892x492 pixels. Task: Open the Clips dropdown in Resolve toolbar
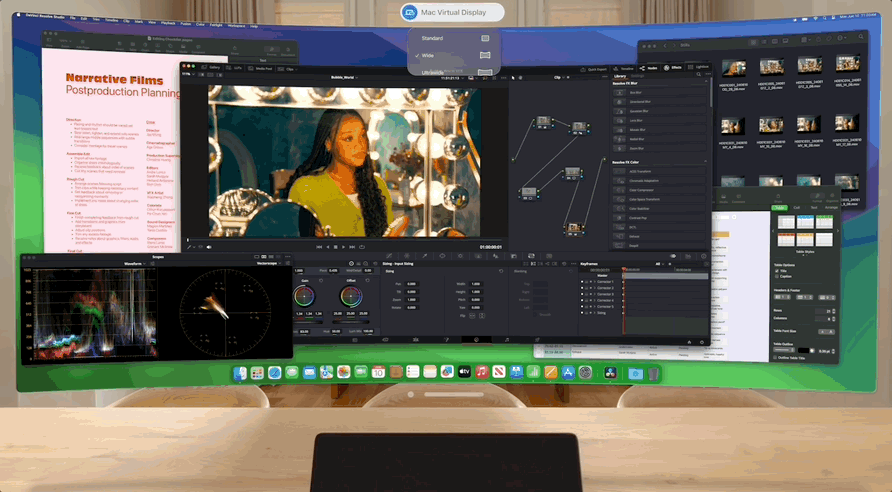click(x=288, y=69)
